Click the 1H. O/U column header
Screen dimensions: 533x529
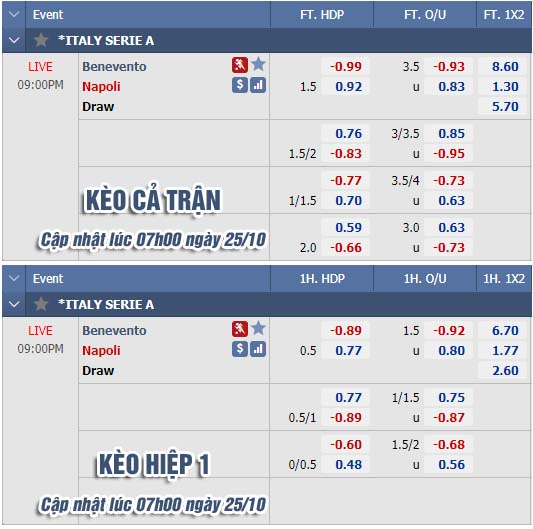point(425,279)
